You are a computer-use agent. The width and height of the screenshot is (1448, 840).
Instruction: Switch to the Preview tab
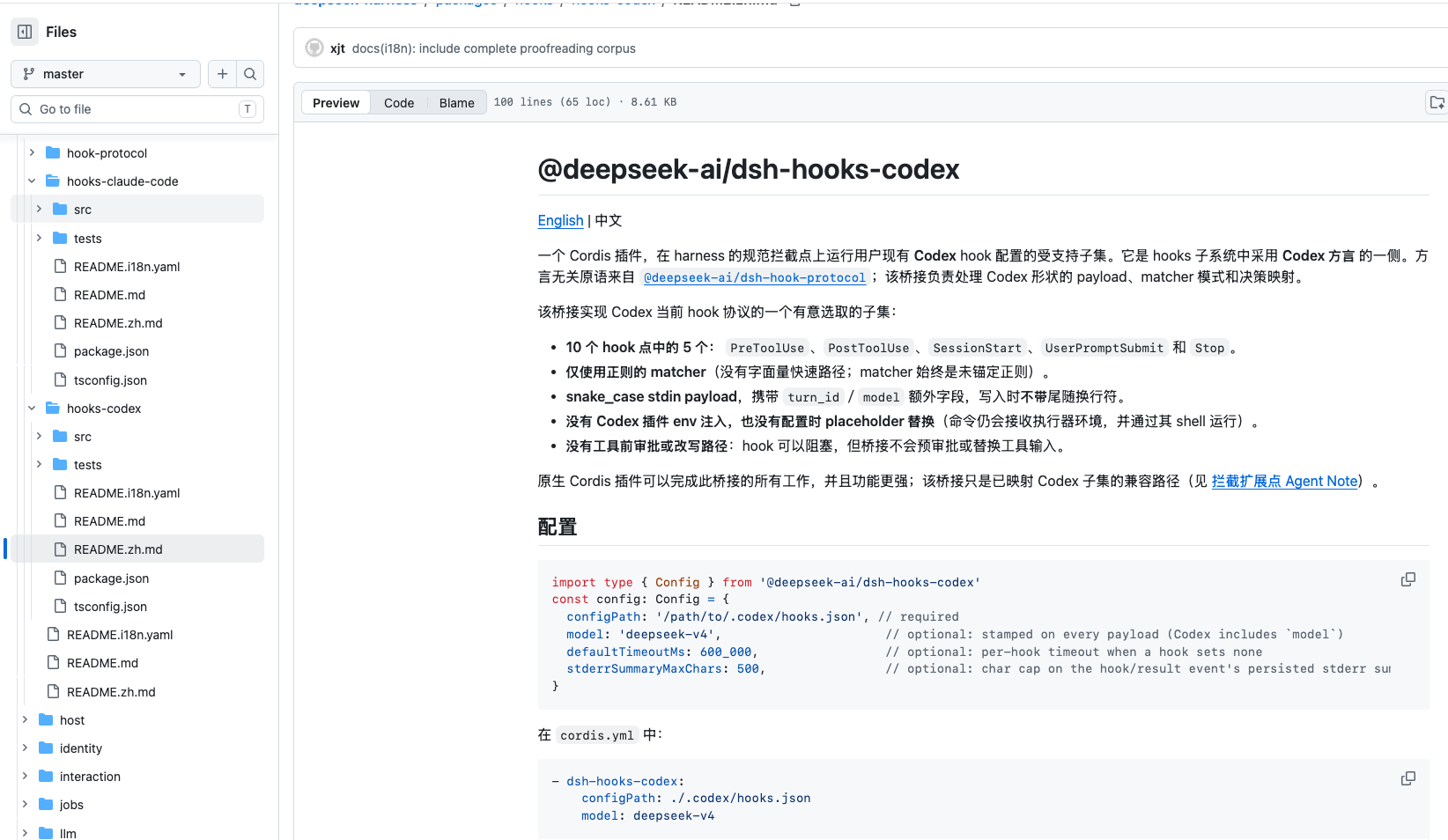(x=336, y=102)
